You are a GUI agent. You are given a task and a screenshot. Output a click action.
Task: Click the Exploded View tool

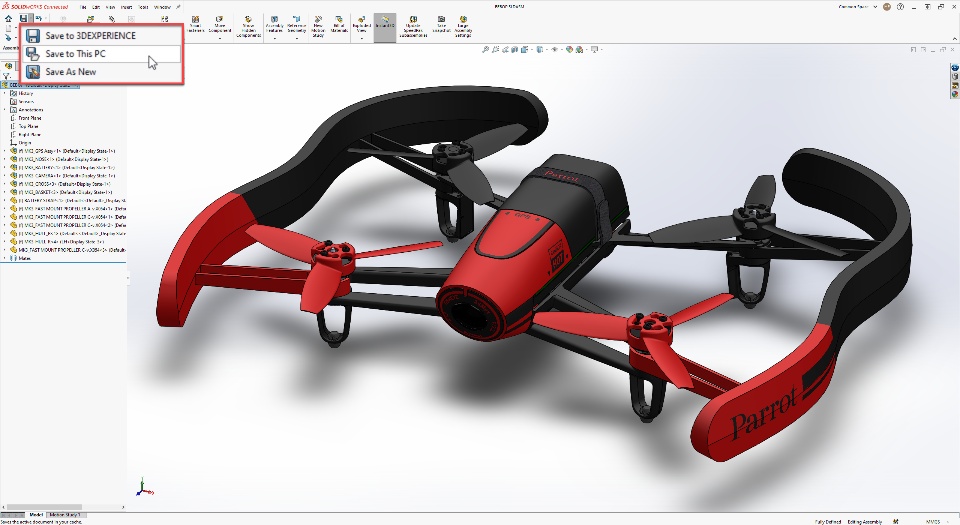pos(362,25)
